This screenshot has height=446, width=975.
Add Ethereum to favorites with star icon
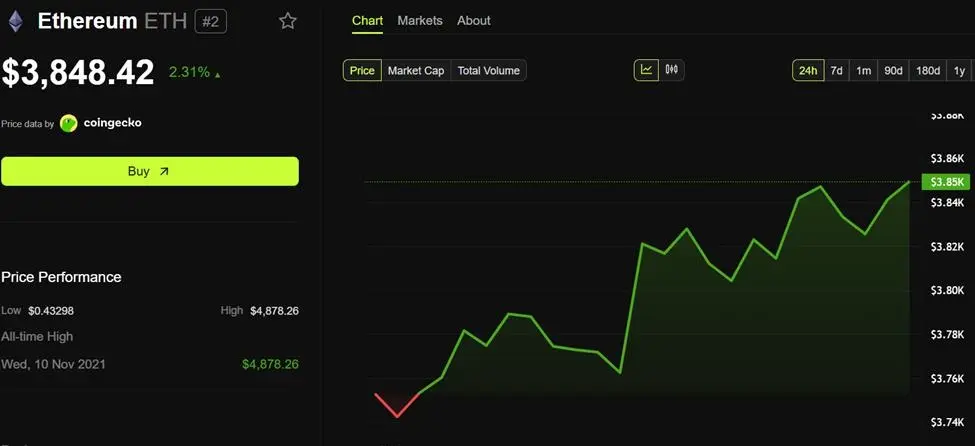pos(287,21)
